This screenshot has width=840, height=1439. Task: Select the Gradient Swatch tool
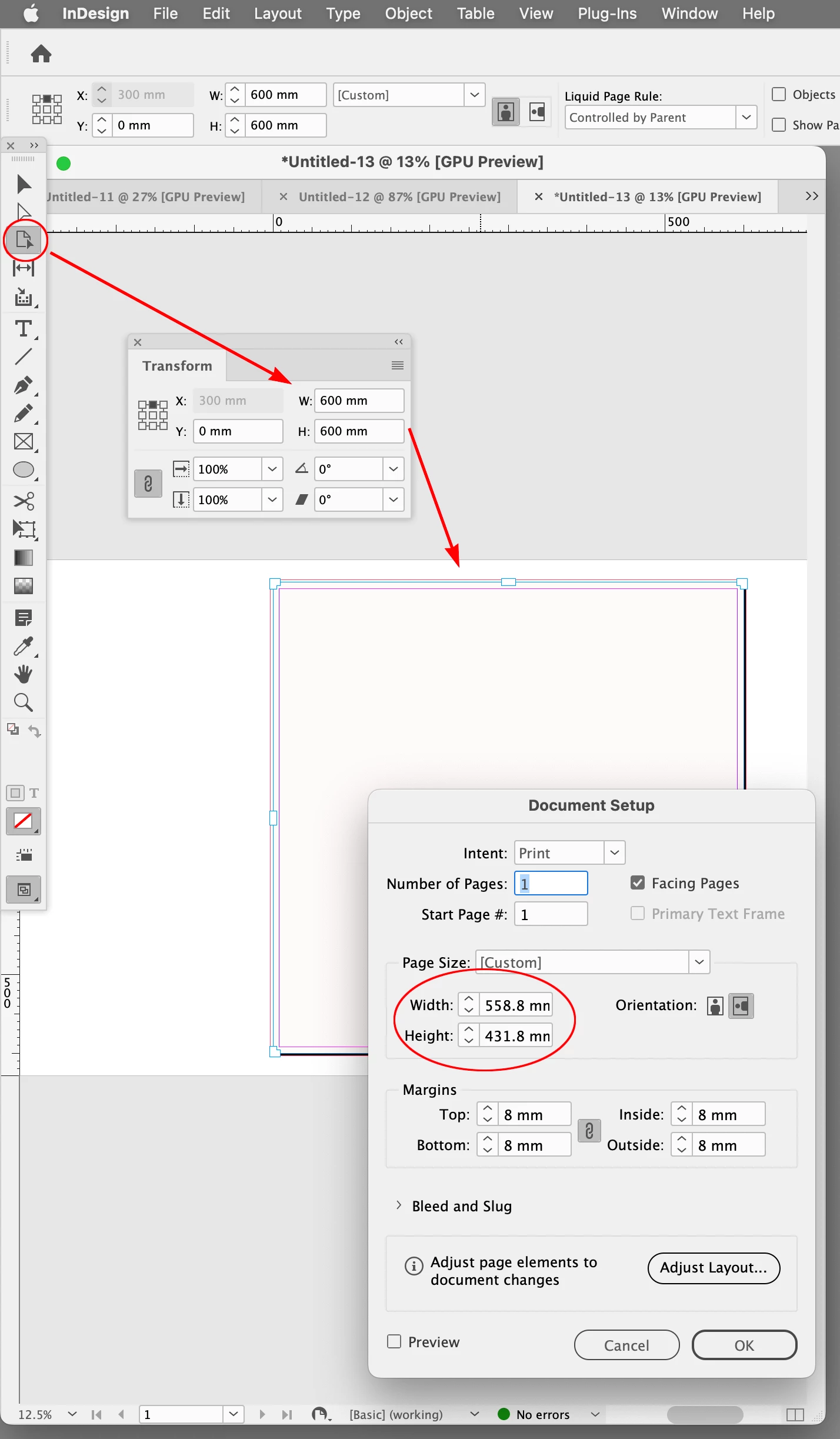24,557
